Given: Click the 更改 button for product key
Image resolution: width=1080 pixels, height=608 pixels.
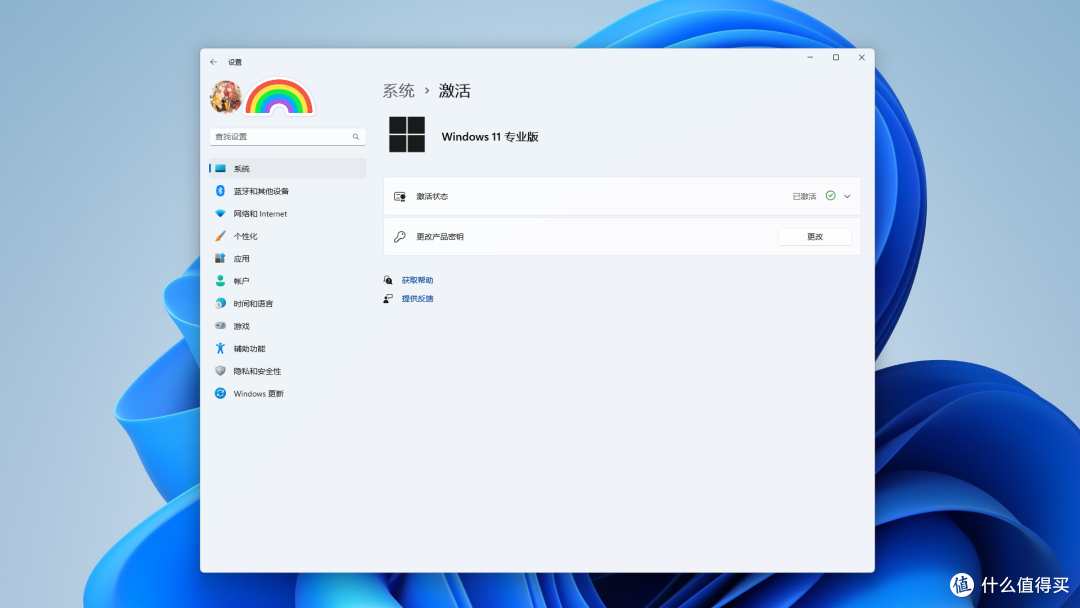Looking at the screenshot, I should pos(815,236).
